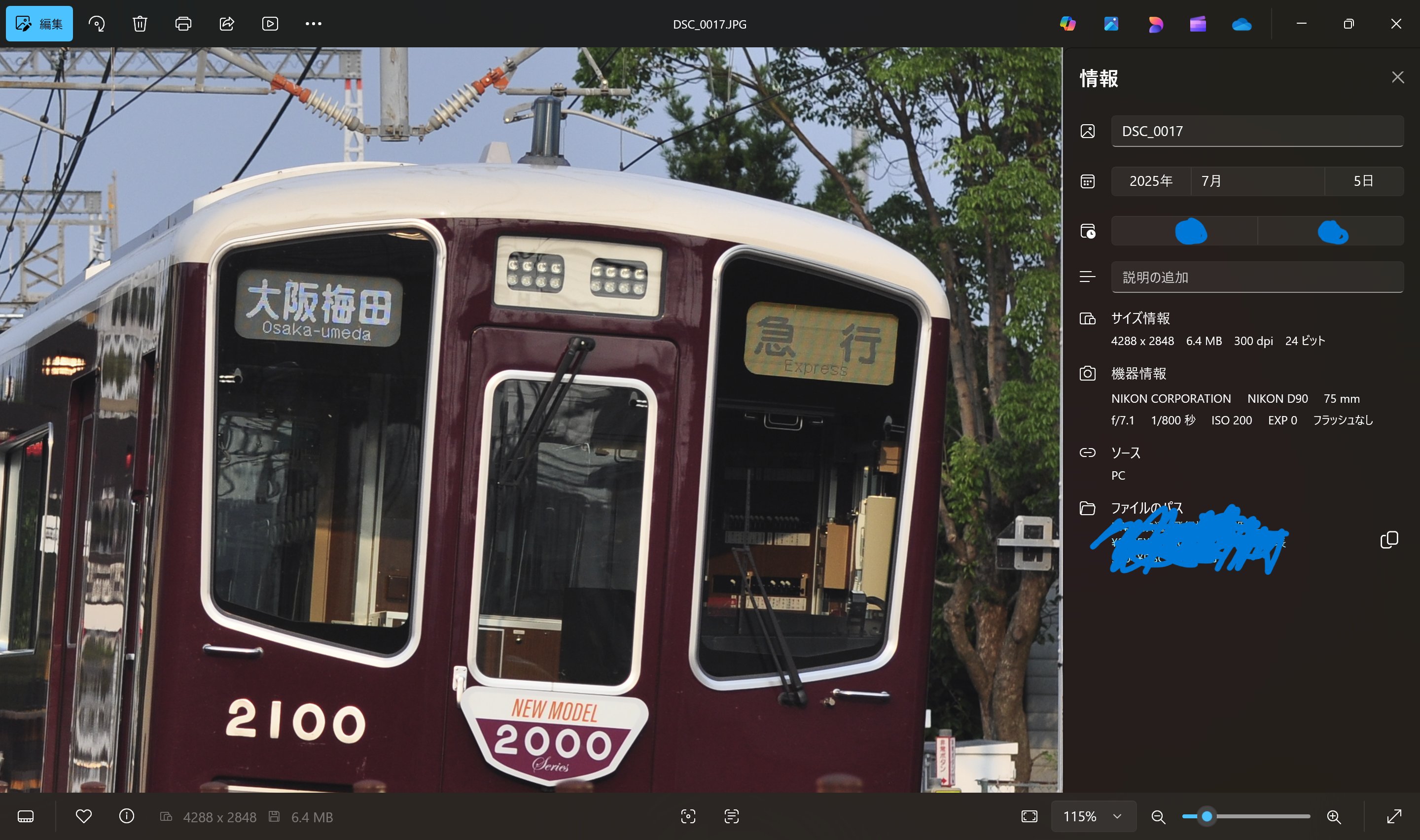This screenshot has width=1420, height=840.
Task: Click the 情報 panel title
Action: 1099,78
